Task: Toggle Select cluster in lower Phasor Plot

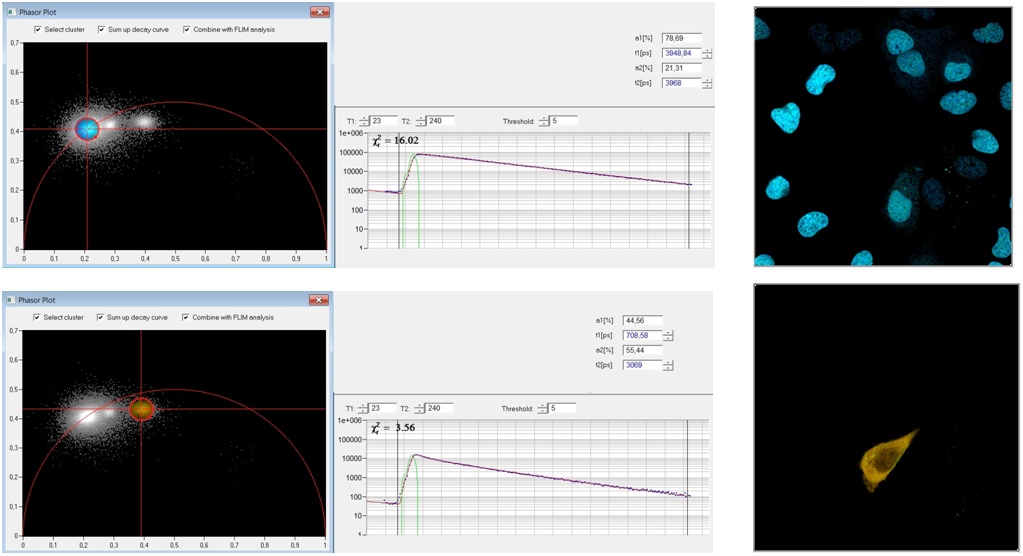Action: click(x=38, y=317)
